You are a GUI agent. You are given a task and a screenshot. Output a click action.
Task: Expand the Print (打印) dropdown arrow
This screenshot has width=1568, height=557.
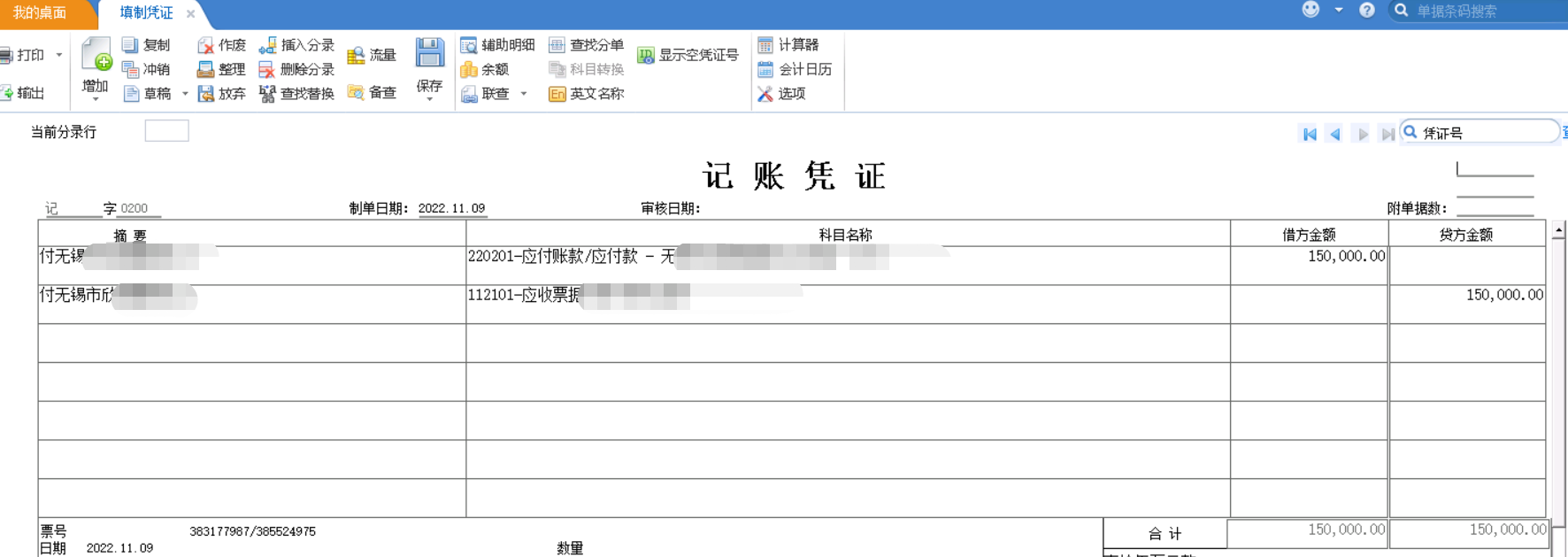59,55
